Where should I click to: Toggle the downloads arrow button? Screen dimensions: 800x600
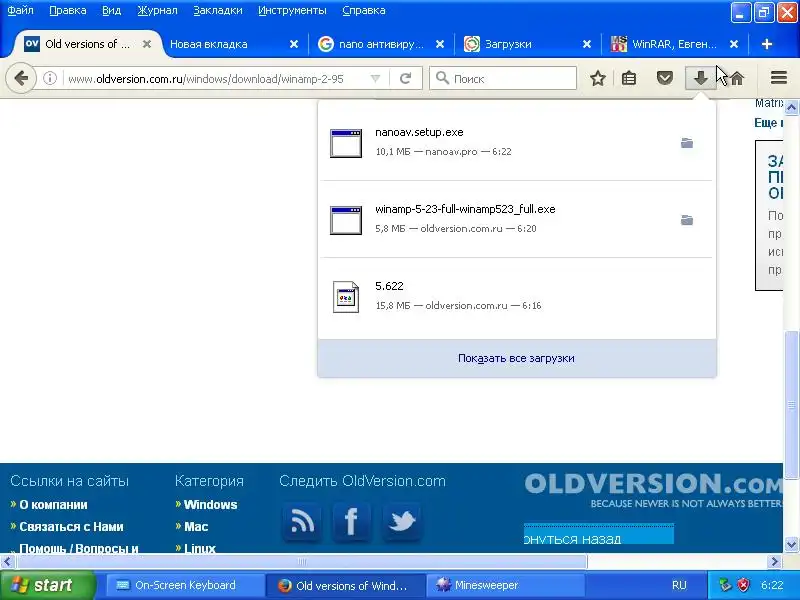[701, 79]
